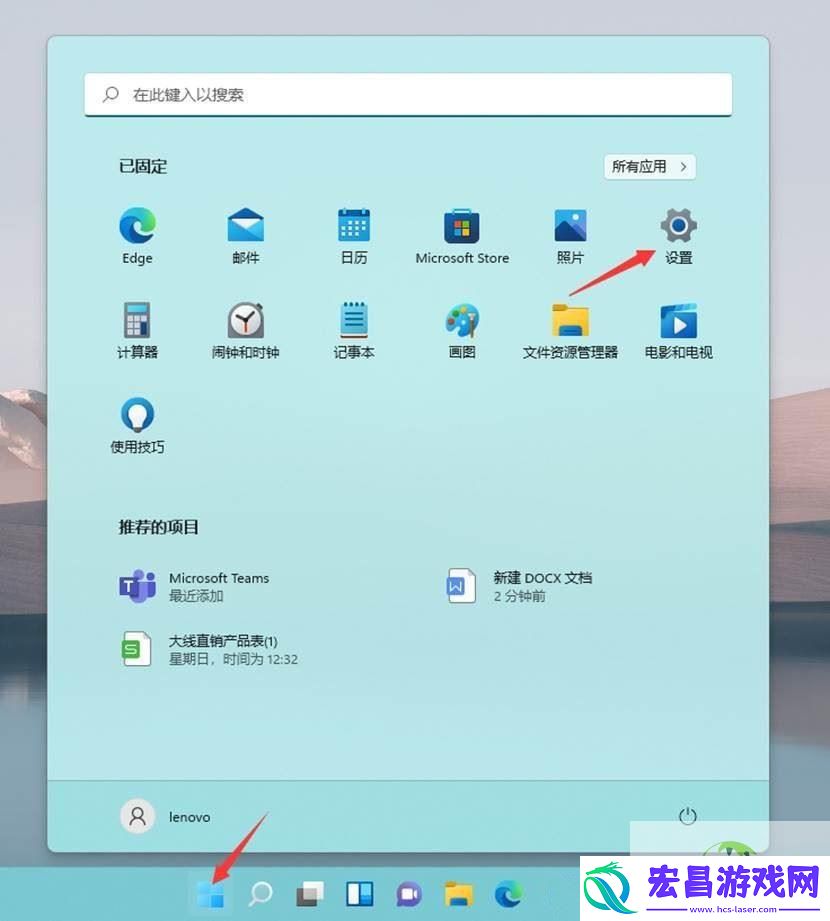Click the search box to type

(408, 95)
